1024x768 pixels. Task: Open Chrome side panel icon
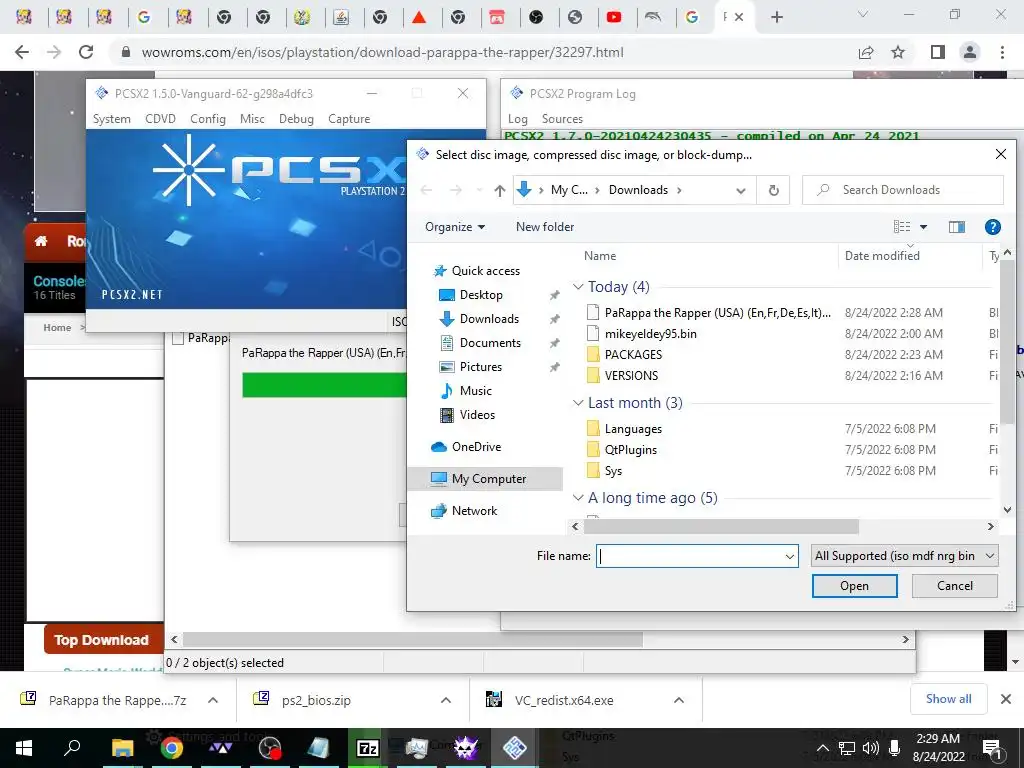point(938,52)
